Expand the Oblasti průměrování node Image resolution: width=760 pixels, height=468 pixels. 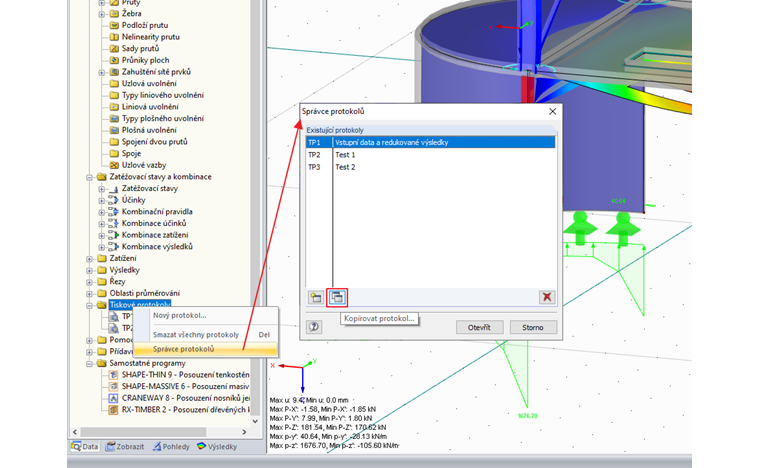[x=90, y=294]
